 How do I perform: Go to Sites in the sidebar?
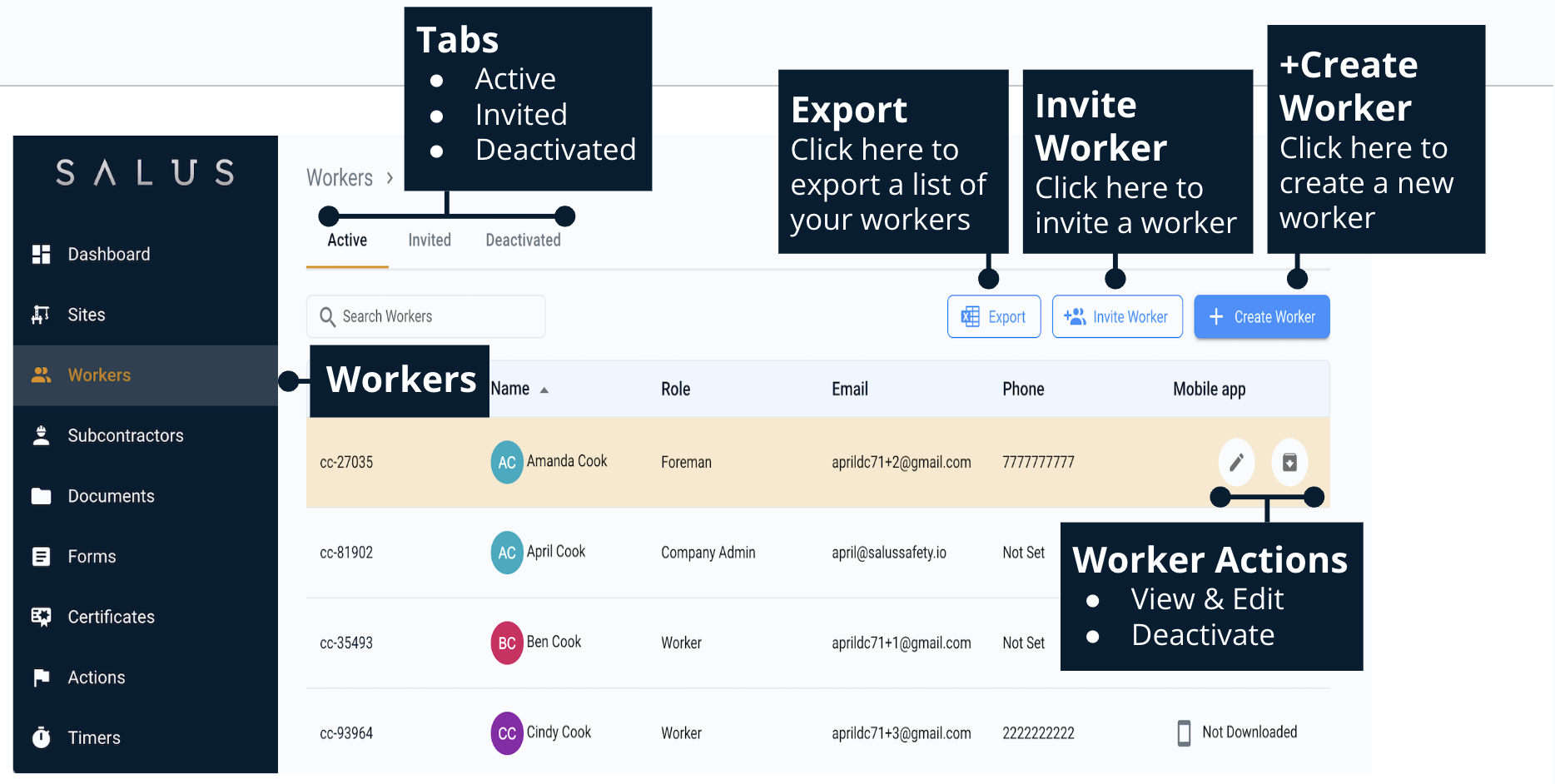[86, 315]
